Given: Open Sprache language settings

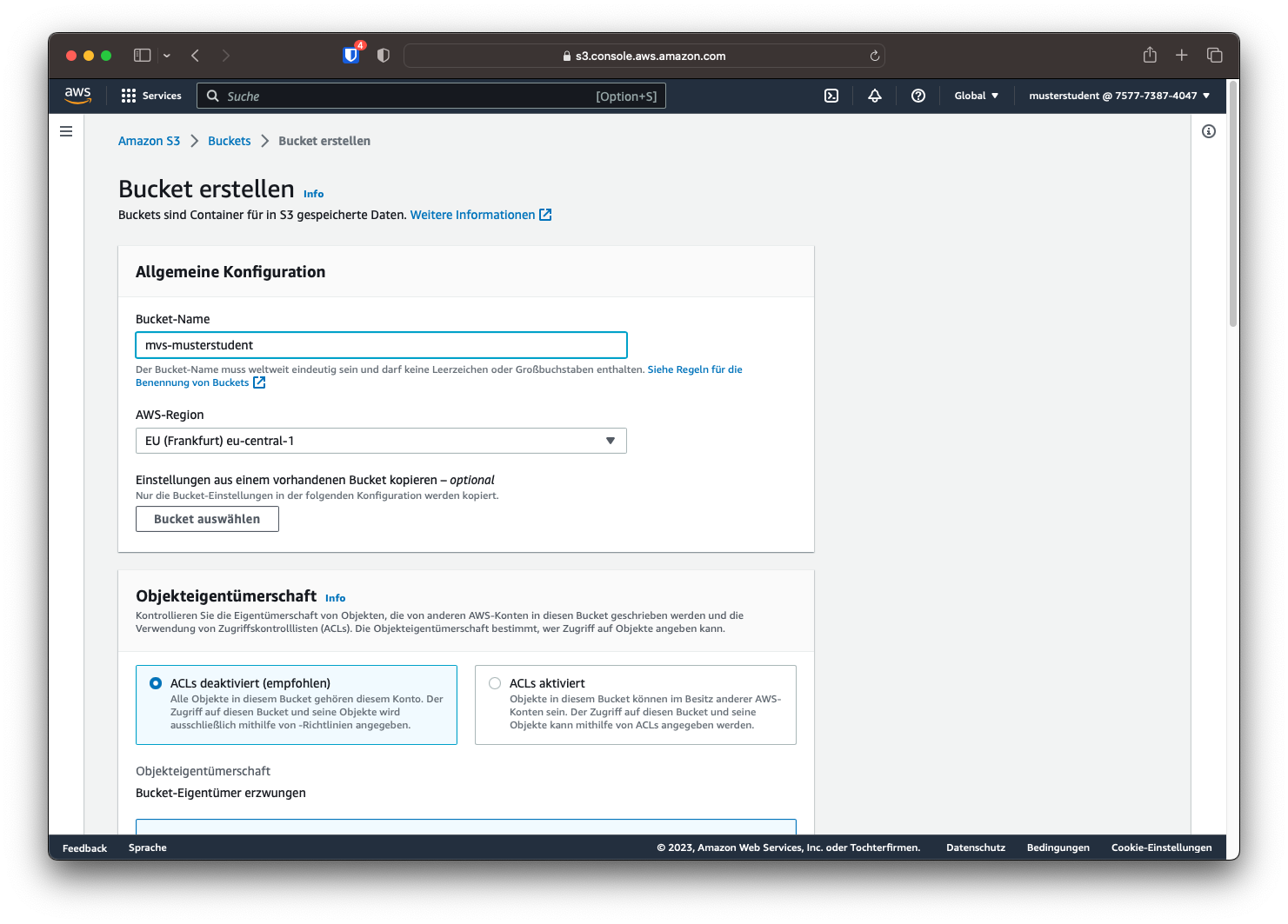Looking at the screenshot, I should pos(148,848).
